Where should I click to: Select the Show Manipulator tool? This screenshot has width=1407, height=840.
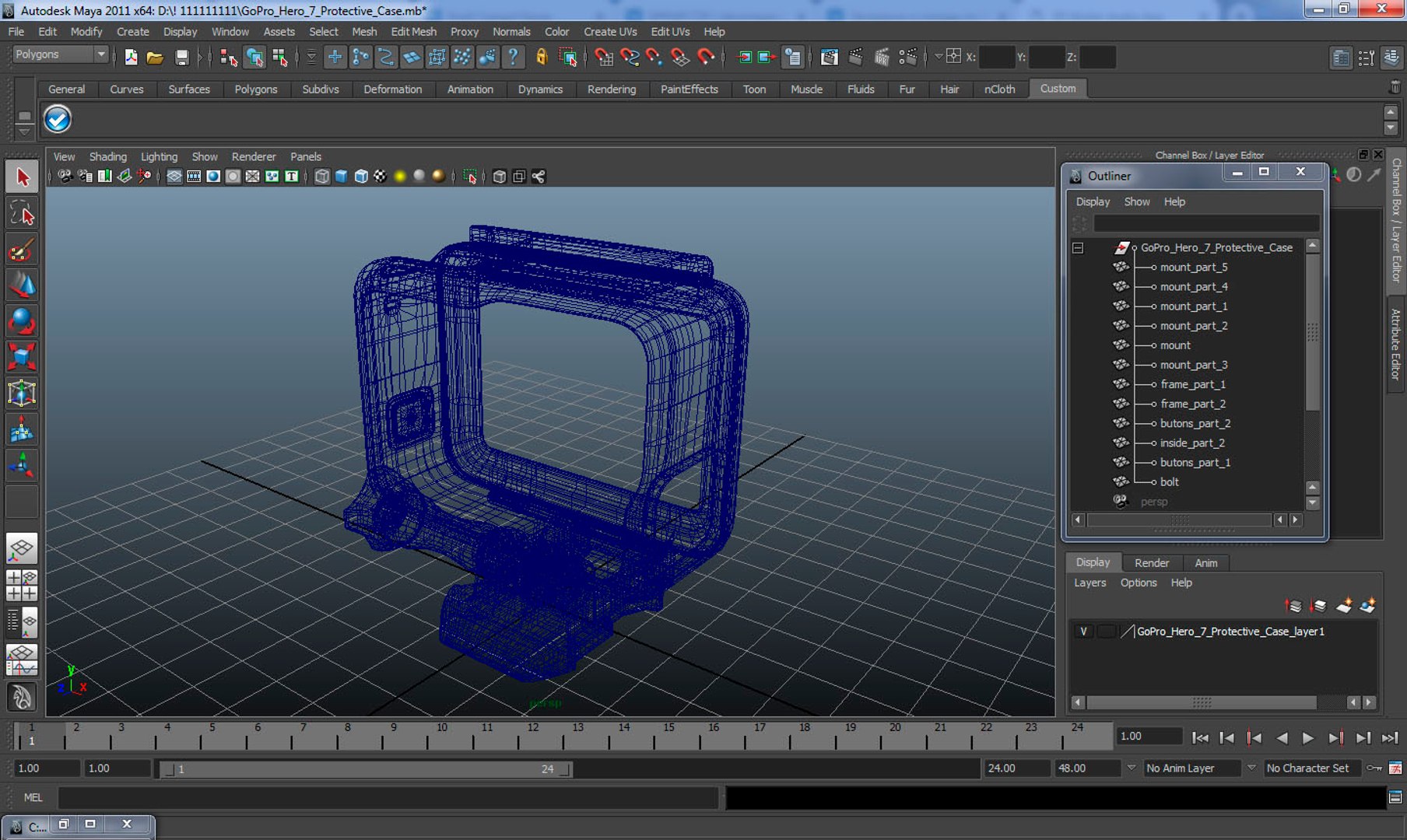[x=22, y=465]
